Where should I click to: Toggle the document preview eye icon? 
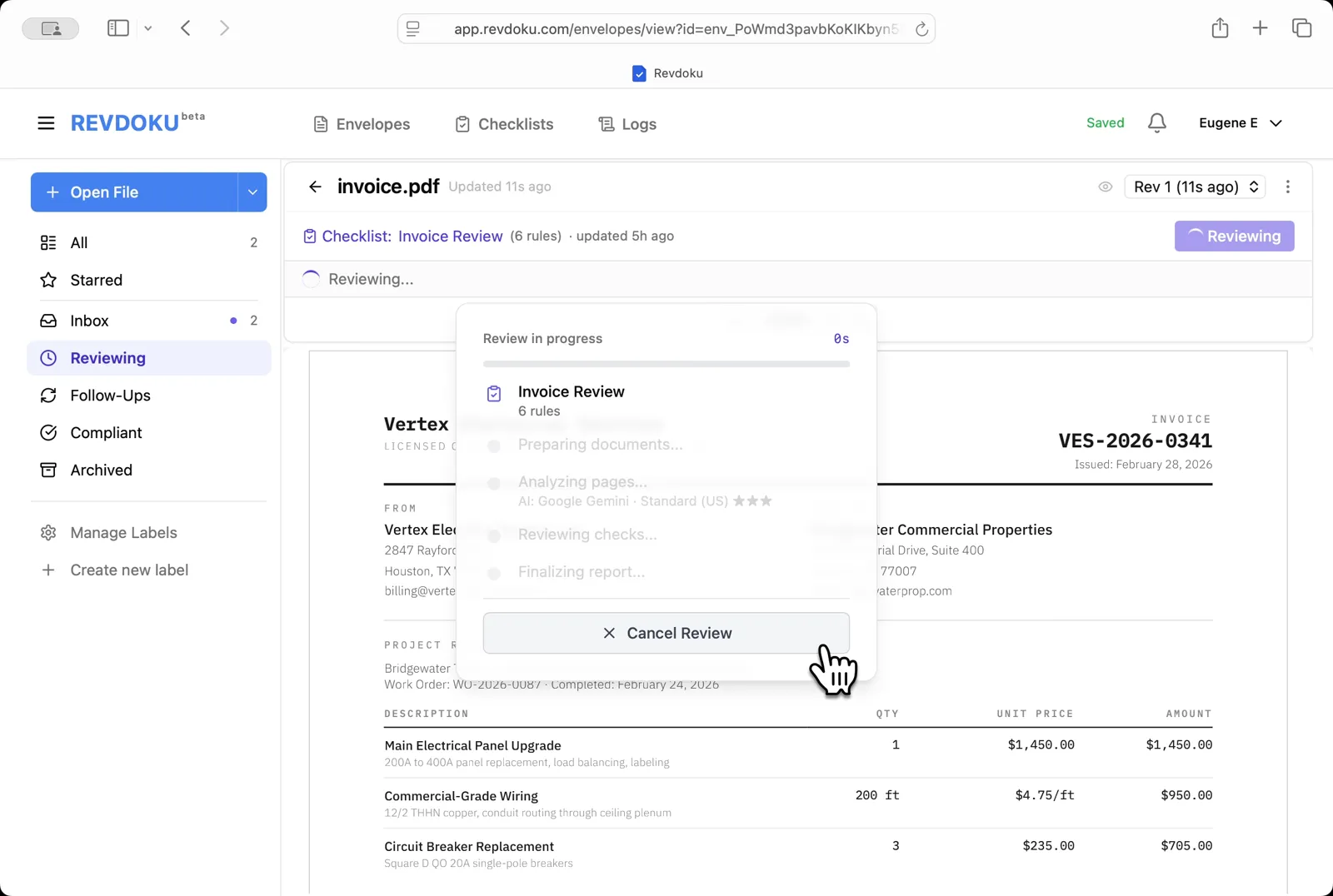coord(1106,187)
